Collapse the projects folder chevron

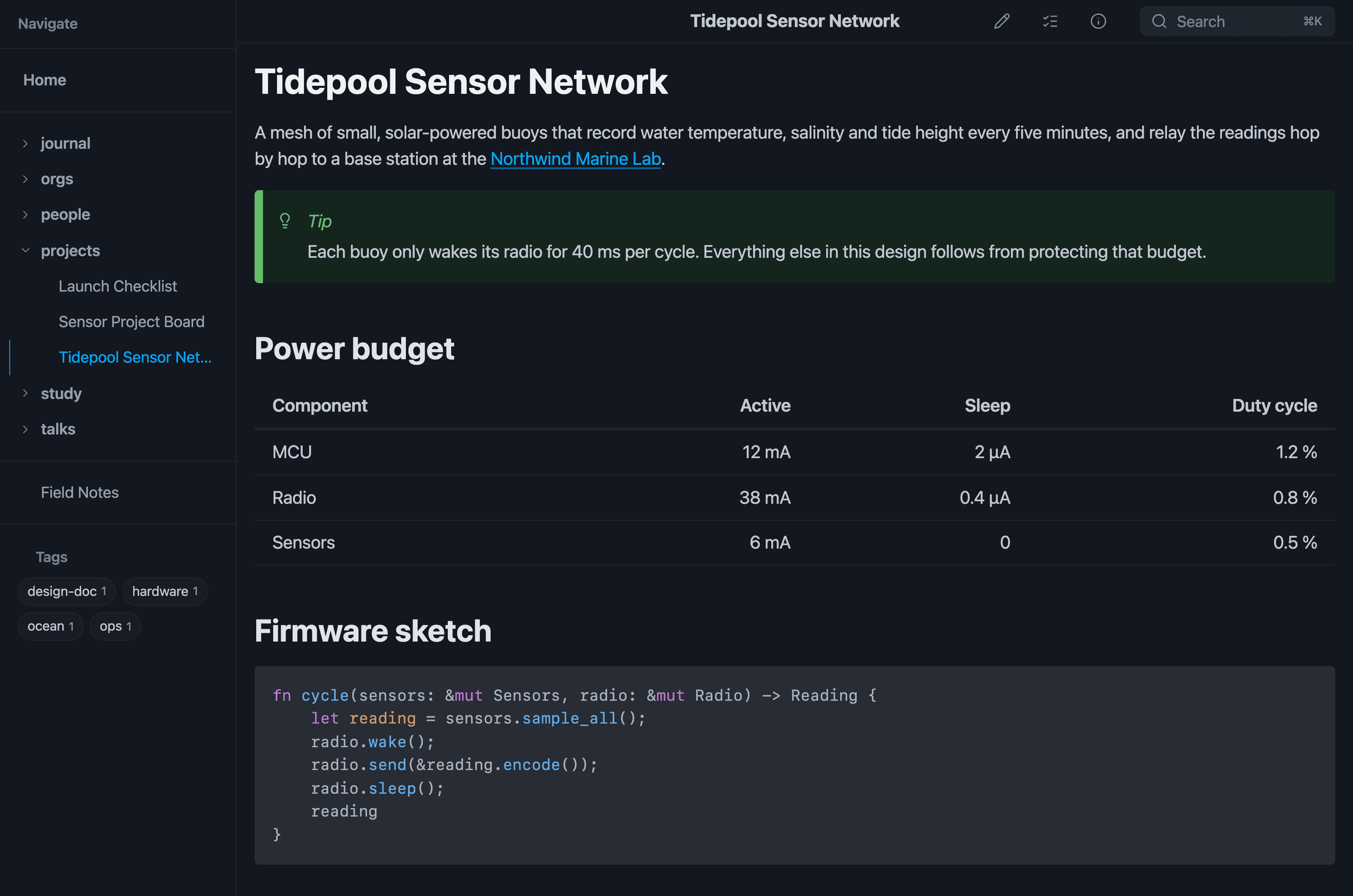25,250
